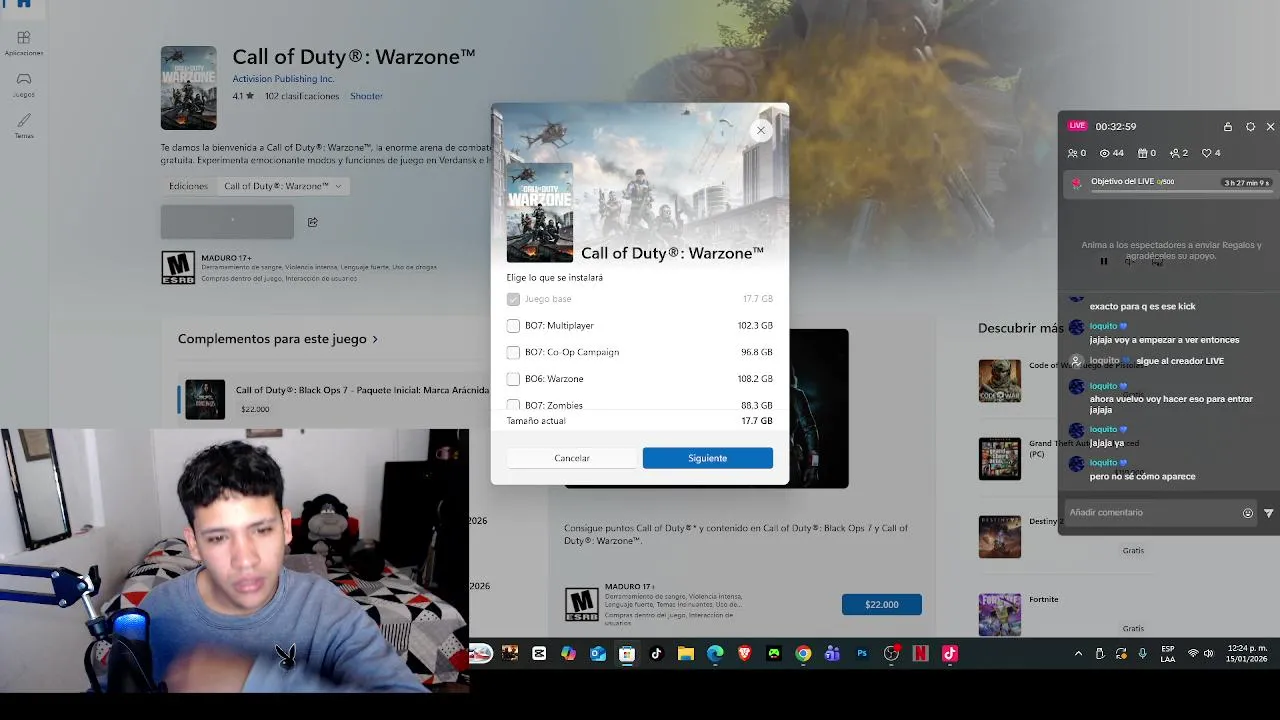Open Google Chrome from the taskbar
This screenshot has height=720, width=1280.
coord(803,654)
